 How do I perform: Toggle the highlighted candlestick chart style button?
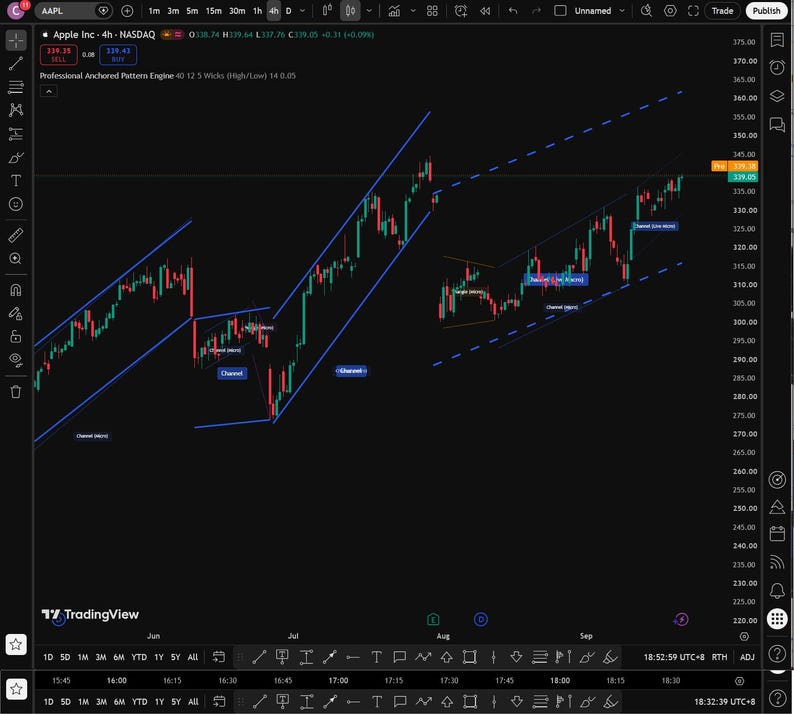[350, 11]
